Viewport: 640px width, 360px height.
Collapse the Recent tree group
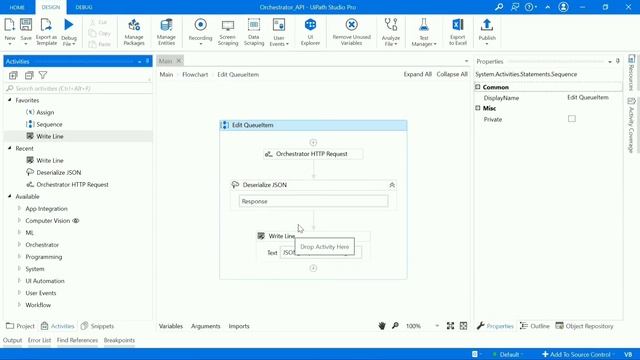10,148
